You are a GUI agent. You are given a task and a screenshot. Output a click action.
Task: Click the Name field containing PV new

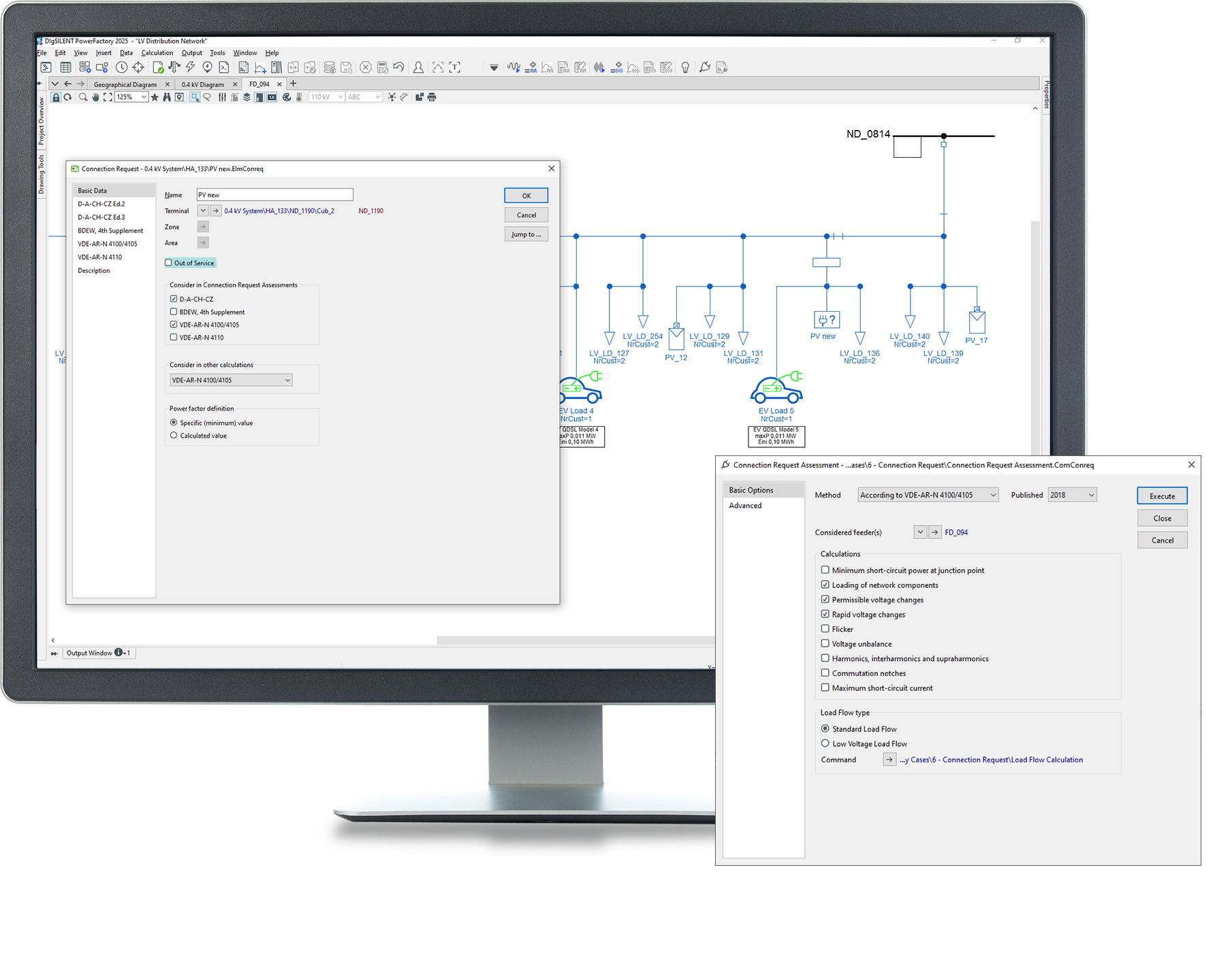274,195
